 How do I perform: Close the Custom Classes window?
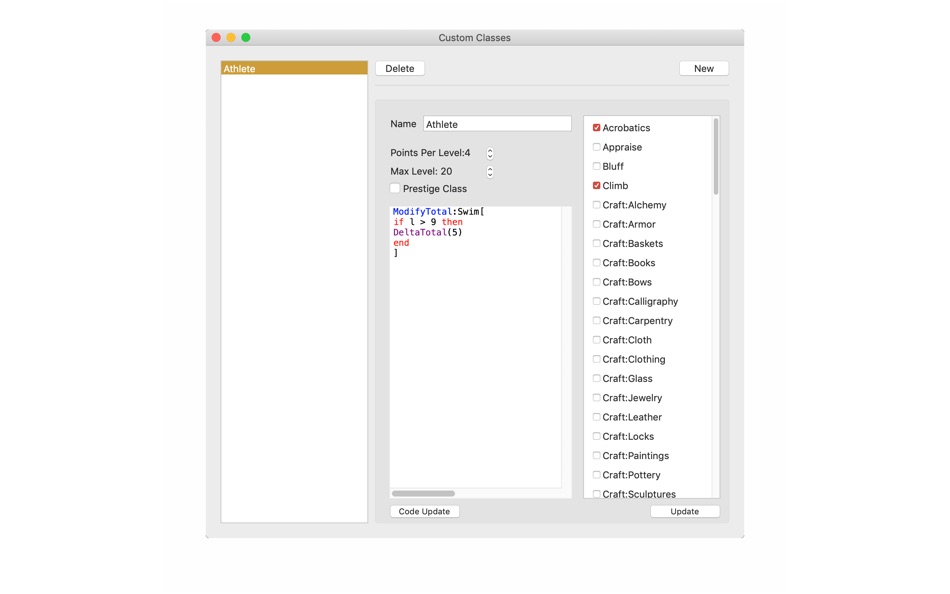click(x=216, y=38)
